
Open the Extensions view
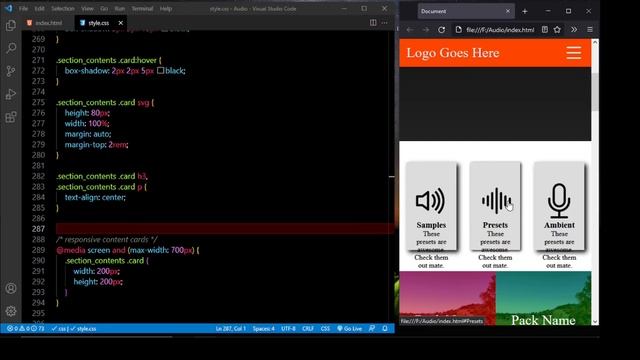[11, 117]
